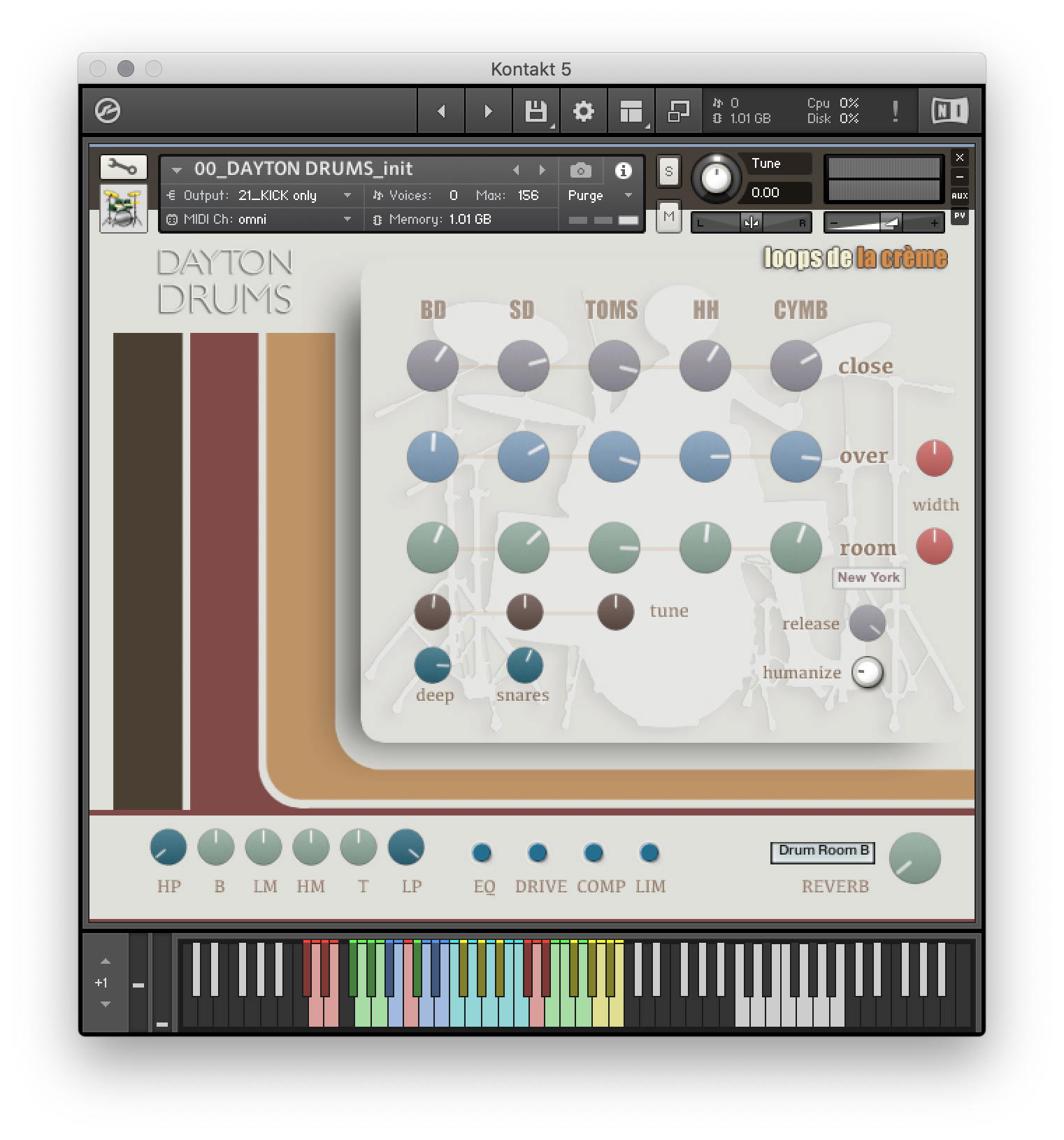Select next preset arrow beside instrument name

[542, 170]
